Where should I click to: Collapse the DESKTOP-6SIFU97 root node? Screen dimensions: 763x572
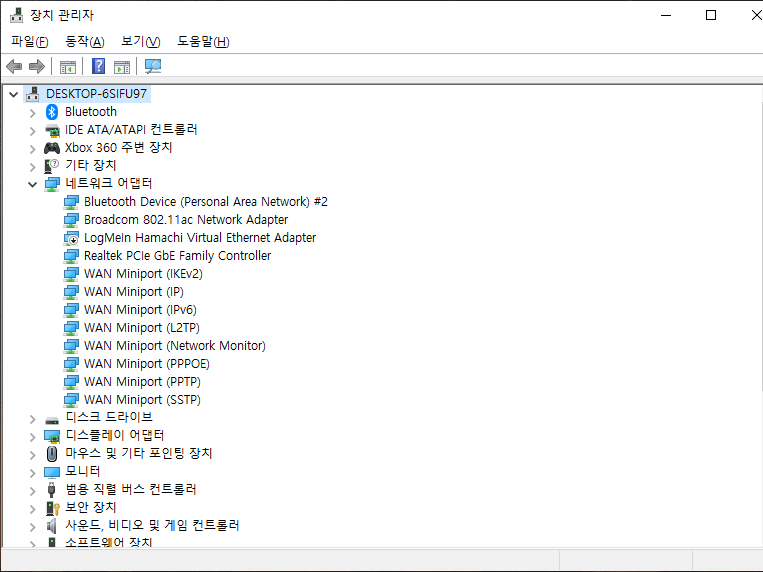[x=14, y=94]
